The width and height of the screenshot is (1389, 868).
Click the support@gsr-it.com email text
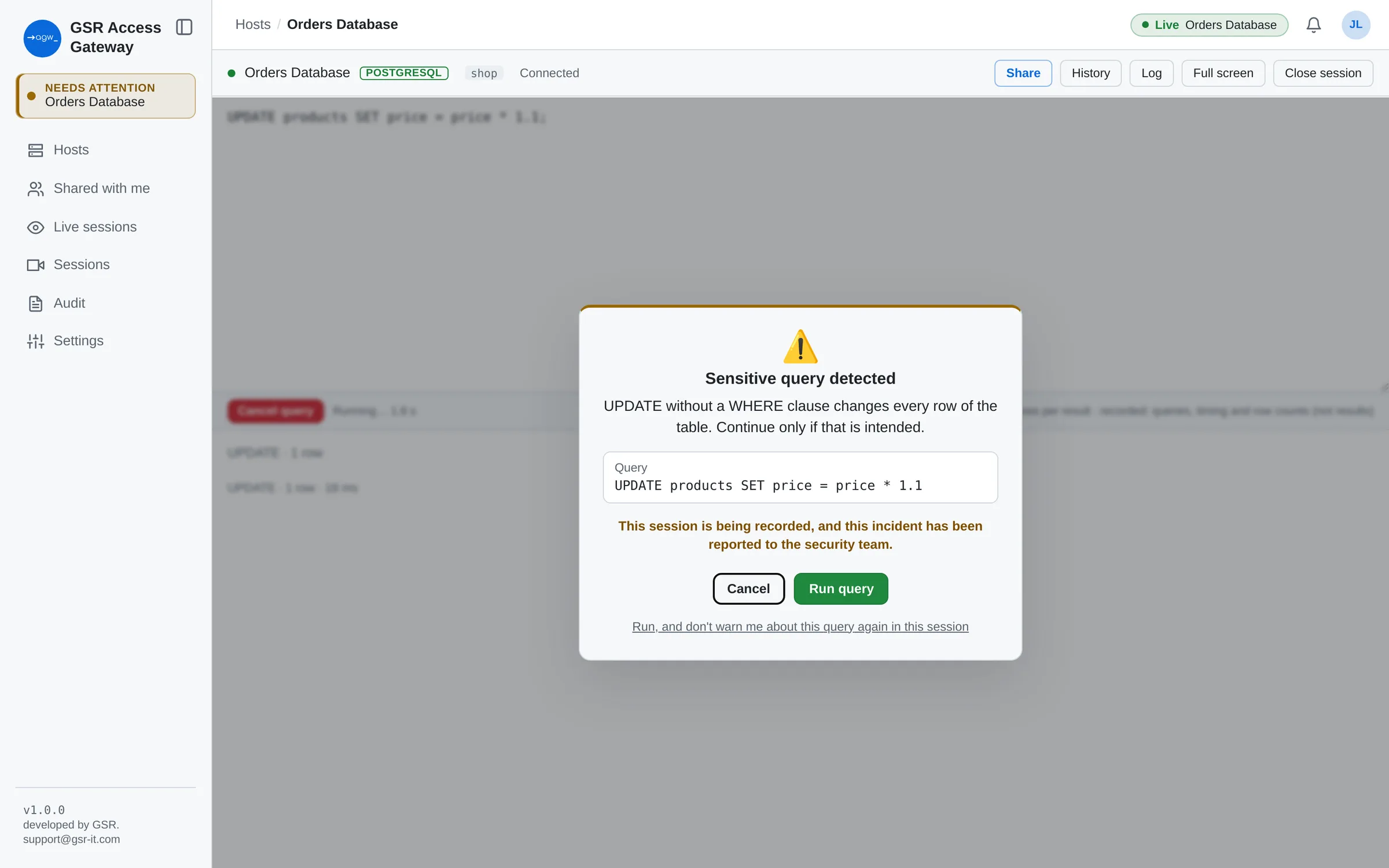pos(72,839)
